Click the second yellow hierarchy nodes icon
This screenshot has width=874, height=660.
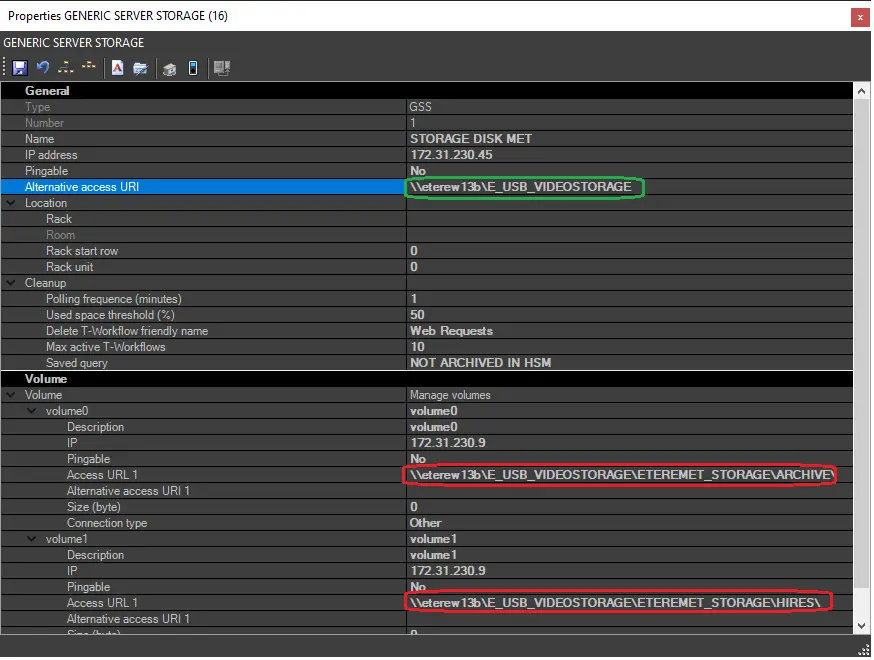pos(90,68)
